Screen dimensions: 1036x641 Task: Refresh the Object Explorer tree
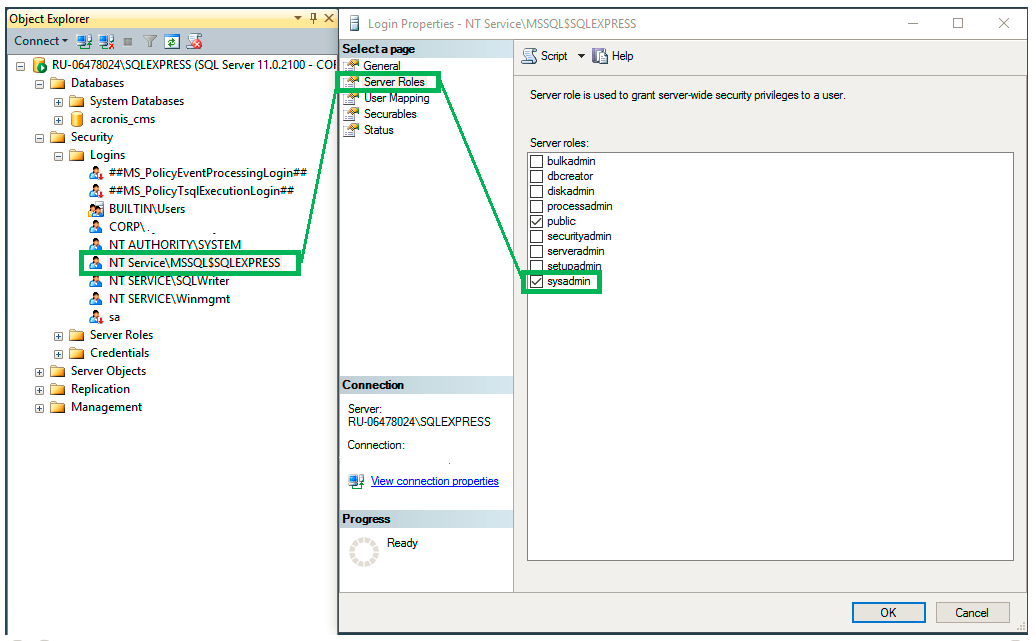[172, 41]
